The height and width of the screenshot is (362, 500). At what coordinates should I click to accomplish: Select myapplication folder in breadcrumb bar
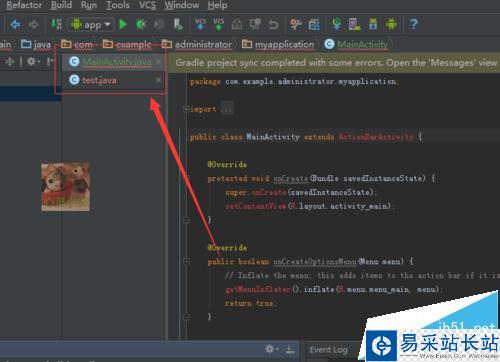point(278,44)
